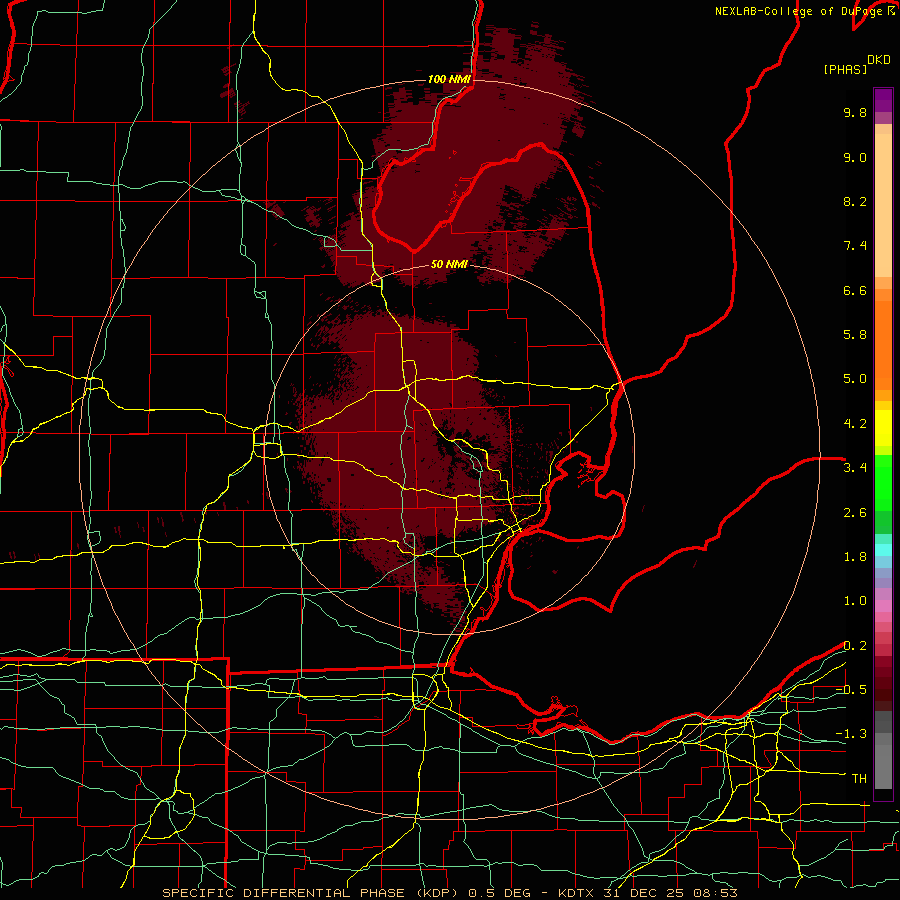Viewport: 900px width, 900px height.
Task: Click the 8.2 value on the color scale
Action: pos(855,201)
